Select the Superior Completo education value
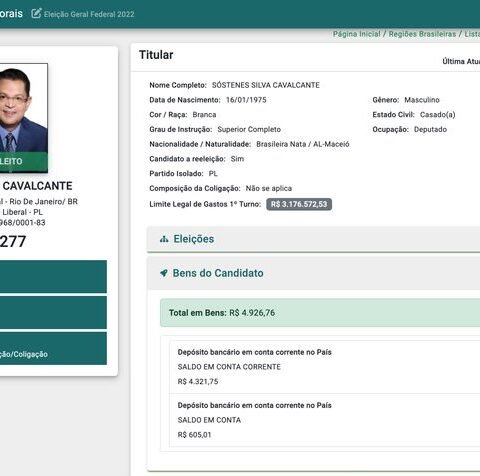Image resolution: width=480 pixels, height=476 pixels. pos(249,129)
